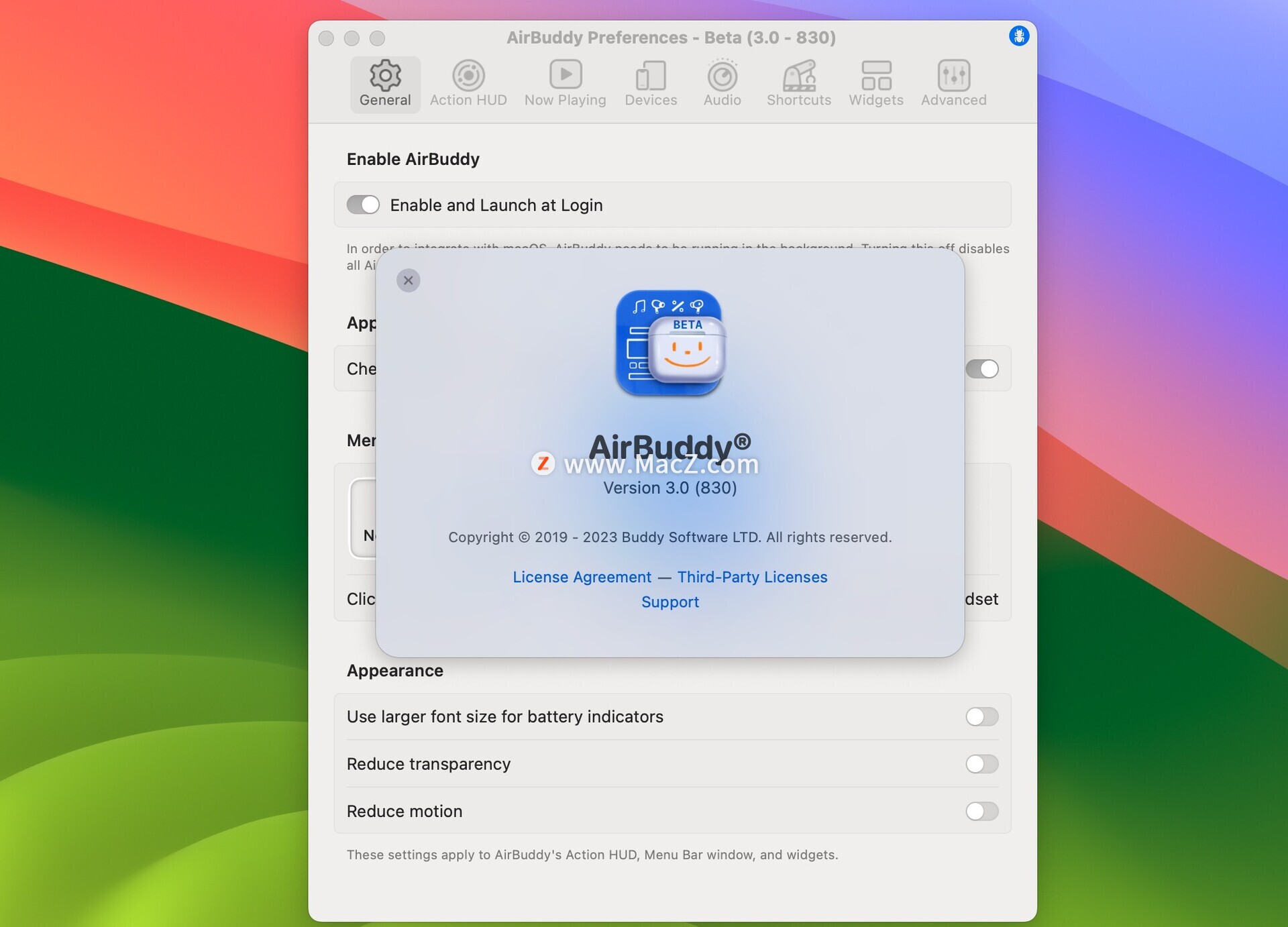
Task: Enable larger font size for battery indicators
Action: pyautogui.click(x=981, y=716)
